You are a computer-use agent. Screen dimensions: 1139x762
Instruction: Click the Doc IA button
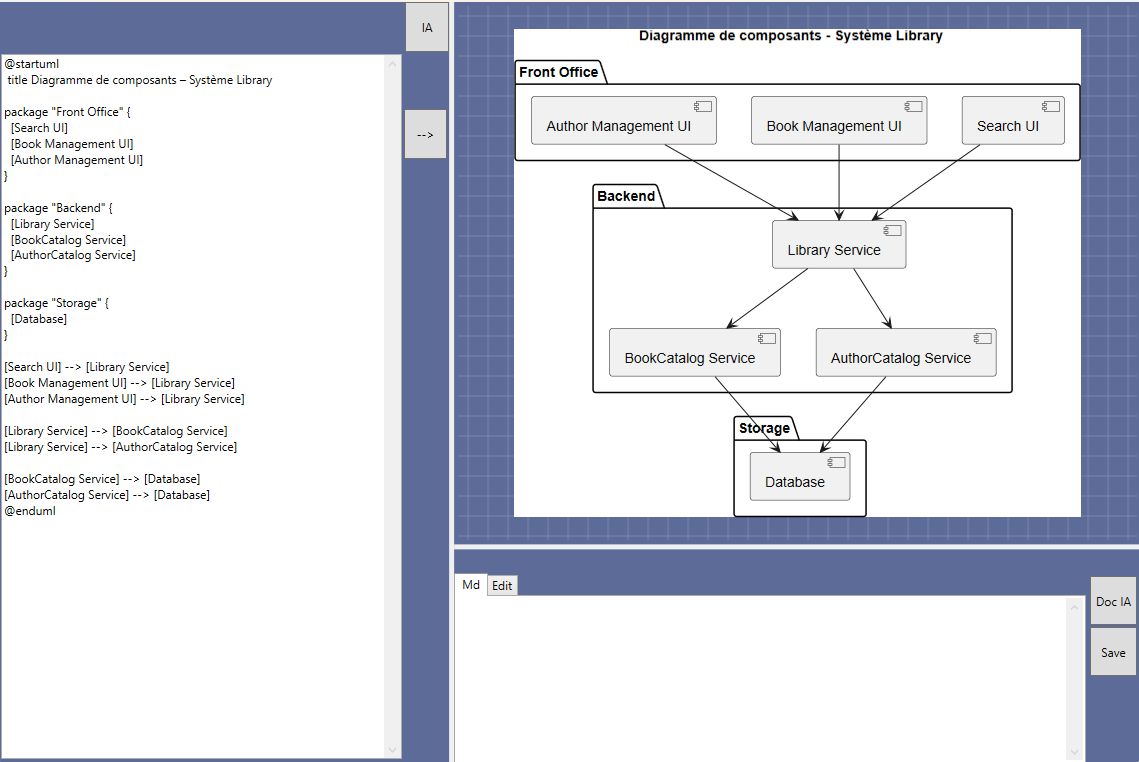1113,601
